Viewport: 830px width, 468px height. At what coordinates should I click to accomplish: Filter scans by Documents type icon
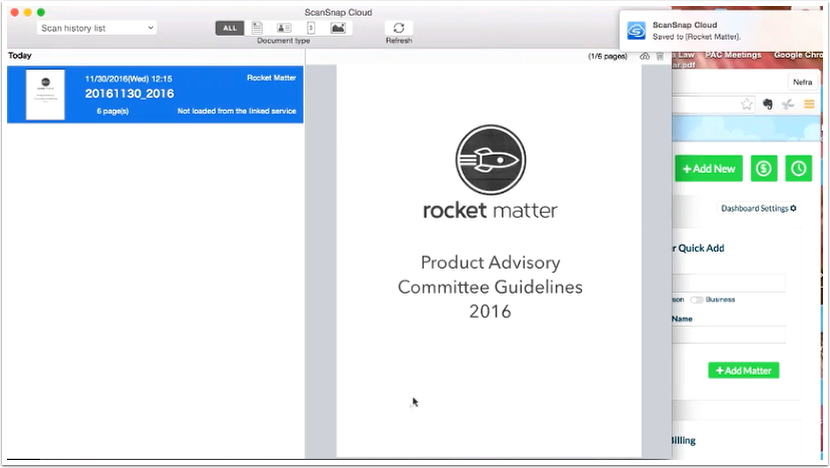point(257,28)
